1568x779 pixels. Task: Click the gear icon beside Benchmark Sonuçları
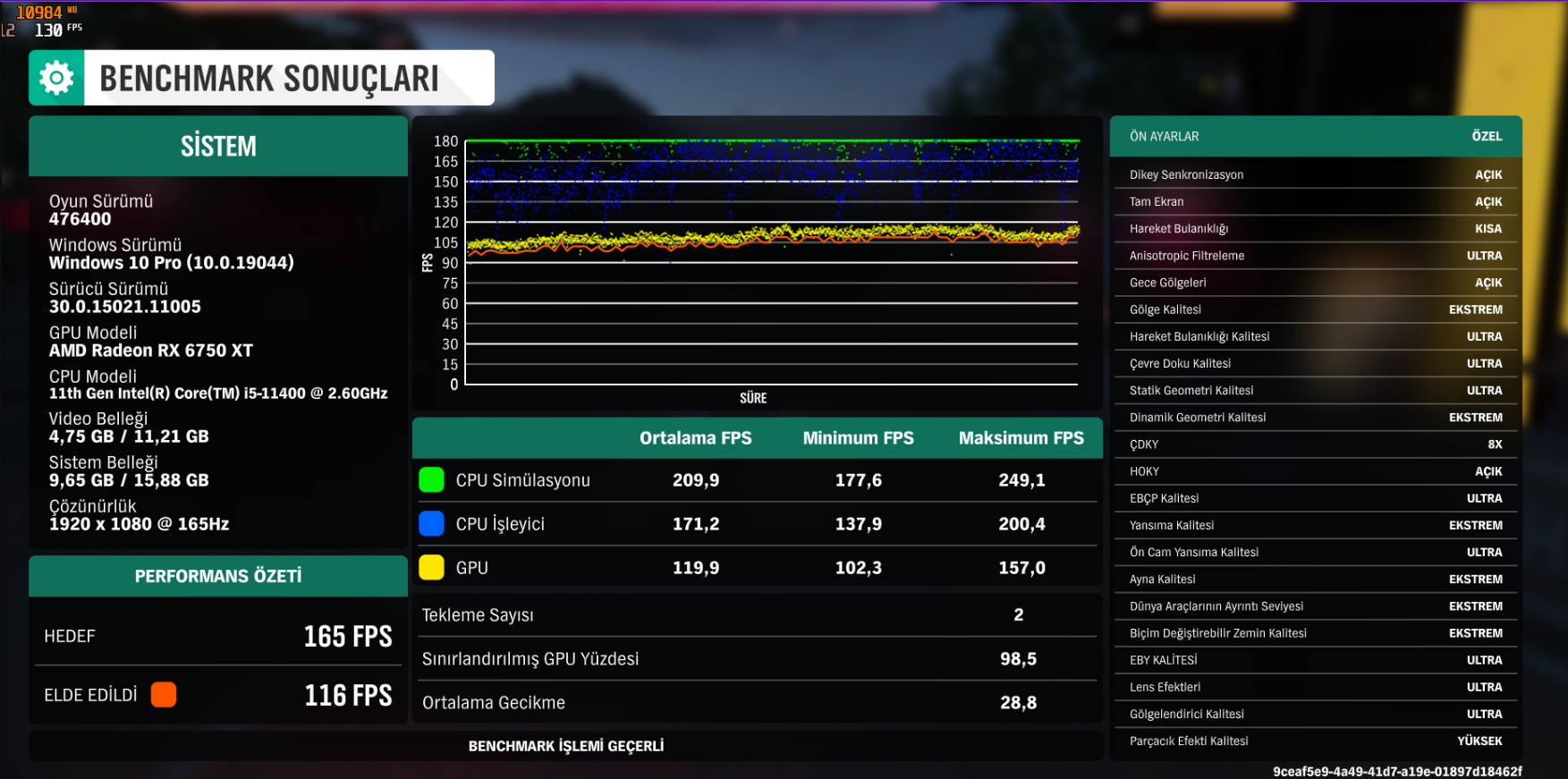[x=56, y=78]
